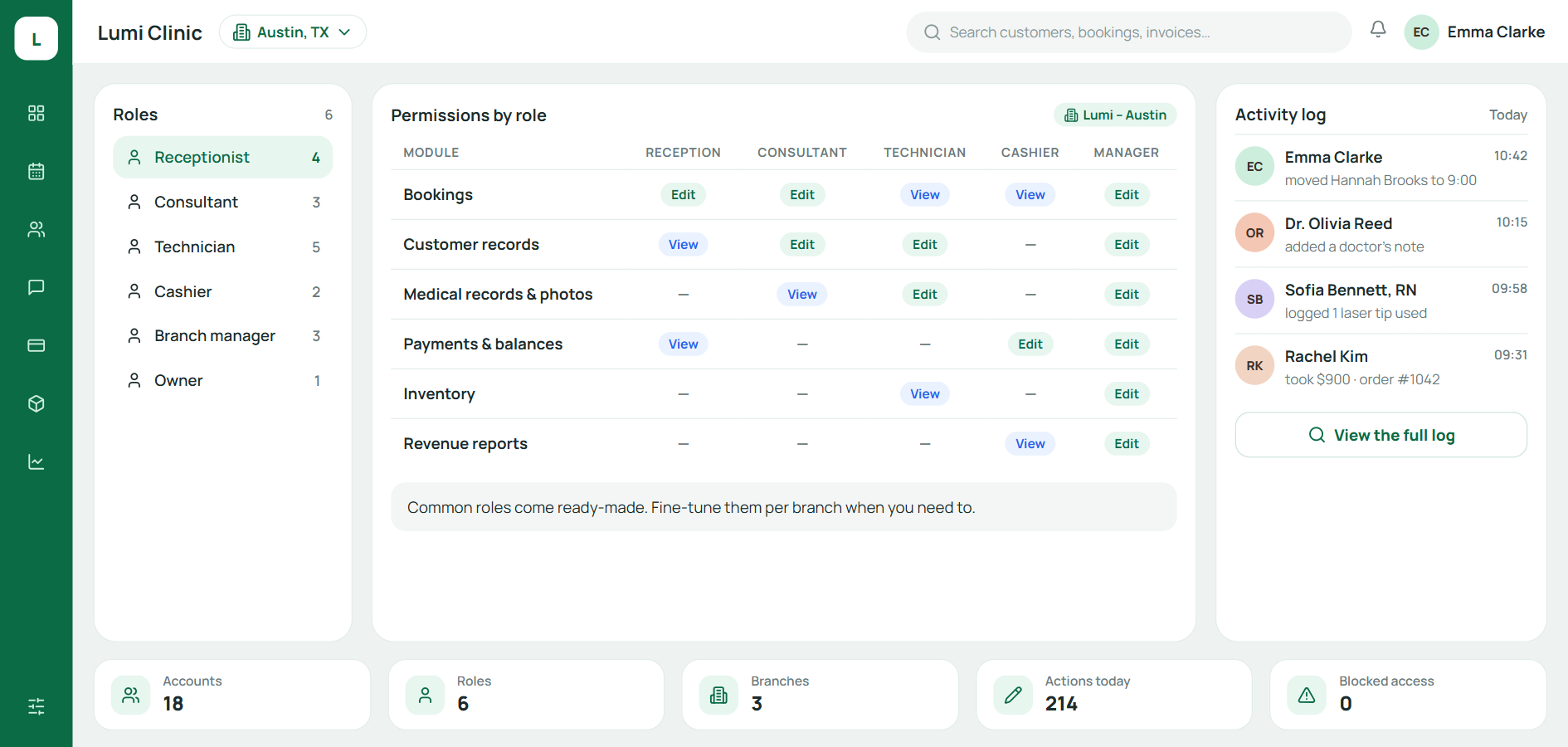The image size is (1568, 747).
Task: Click the Medical records & photos row label
Action: tap(498, 295)
